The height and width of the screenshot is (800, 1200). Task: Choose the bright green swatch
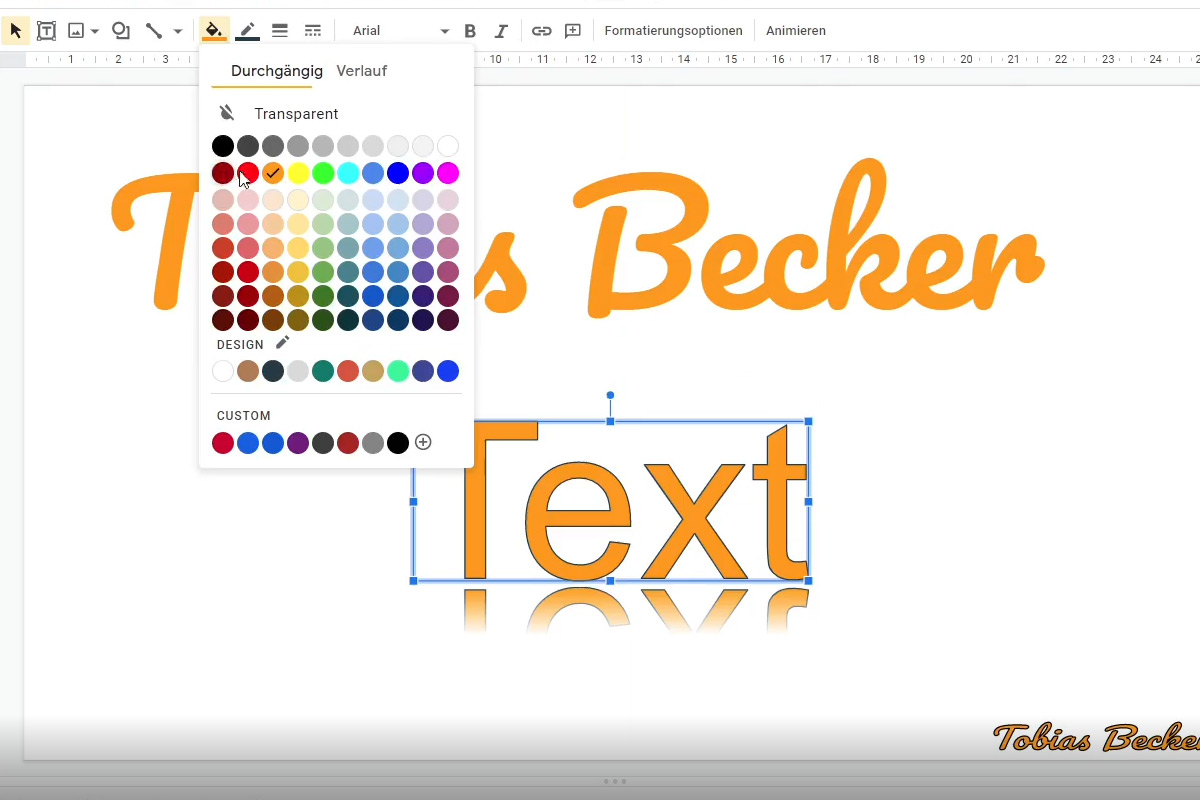coord(323,173)
